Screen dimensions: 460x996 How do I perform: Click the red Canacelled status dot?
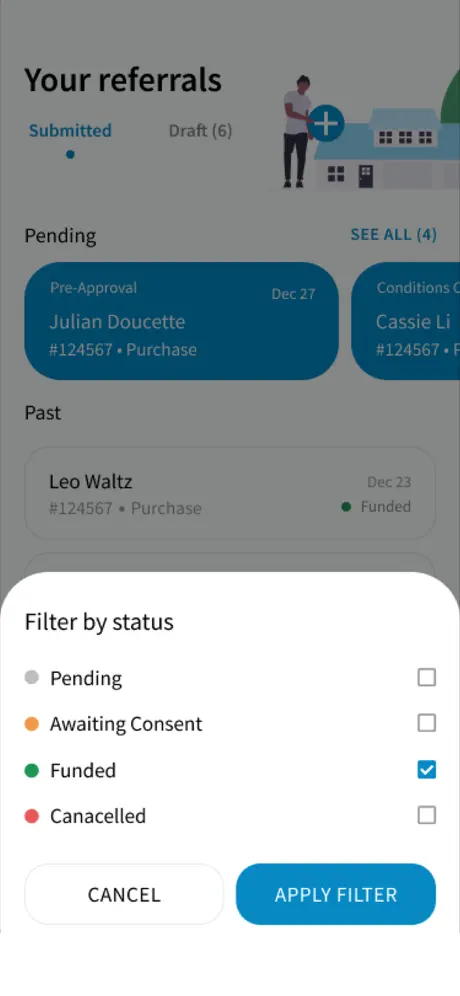click(32, 816)
